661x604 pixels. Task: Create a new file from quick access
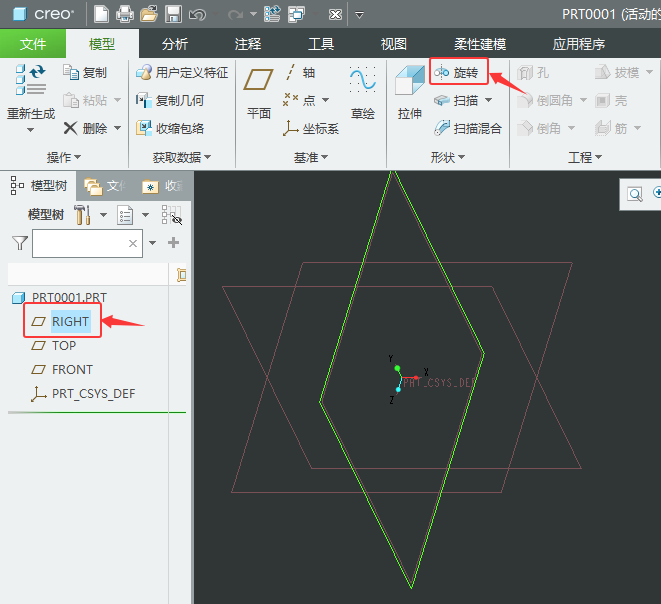click(x=101, y=14)
